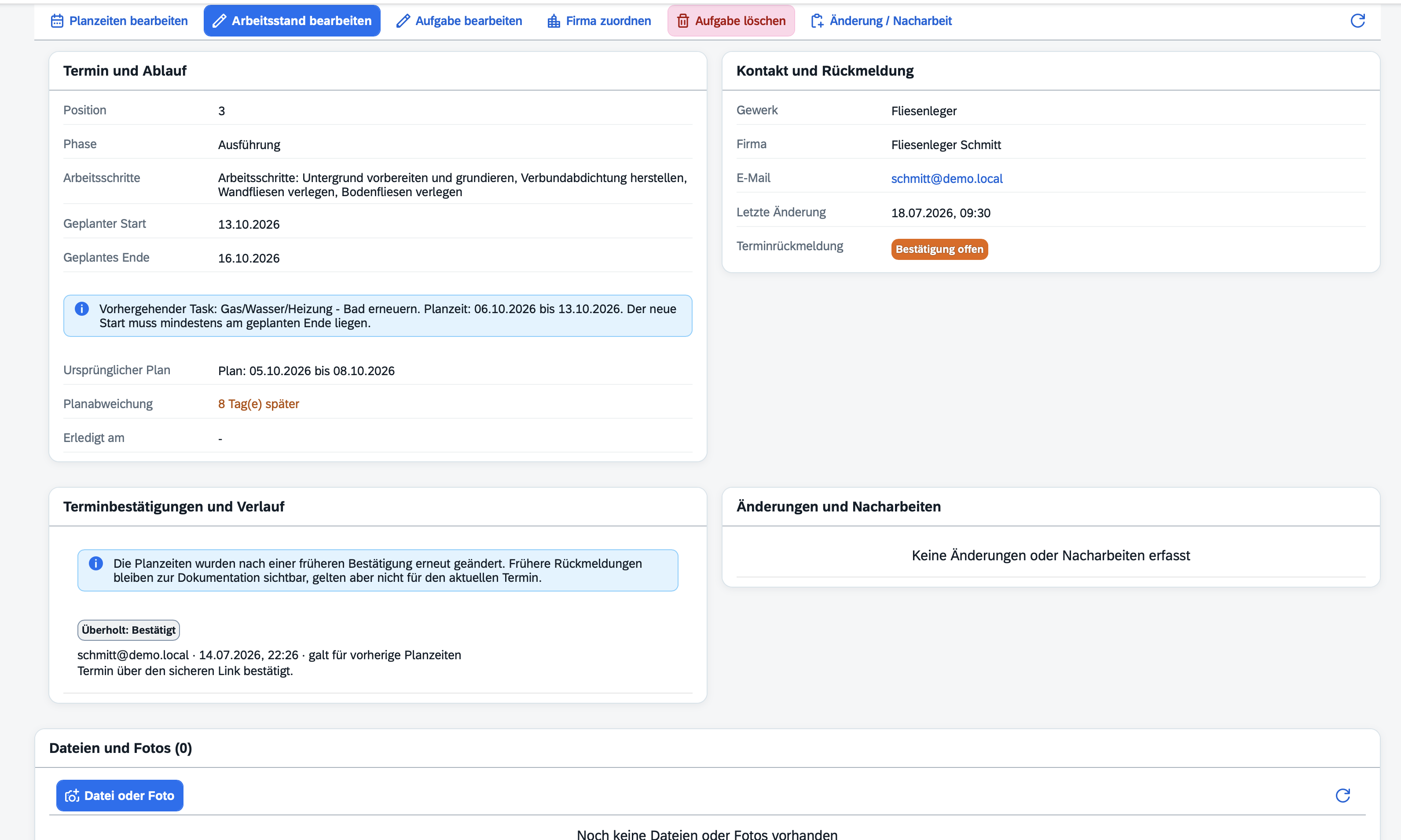1401x840 pixels.
Task: Click the info icon in the Vorhergehender Task notice
Action: [x=82, y=309]
